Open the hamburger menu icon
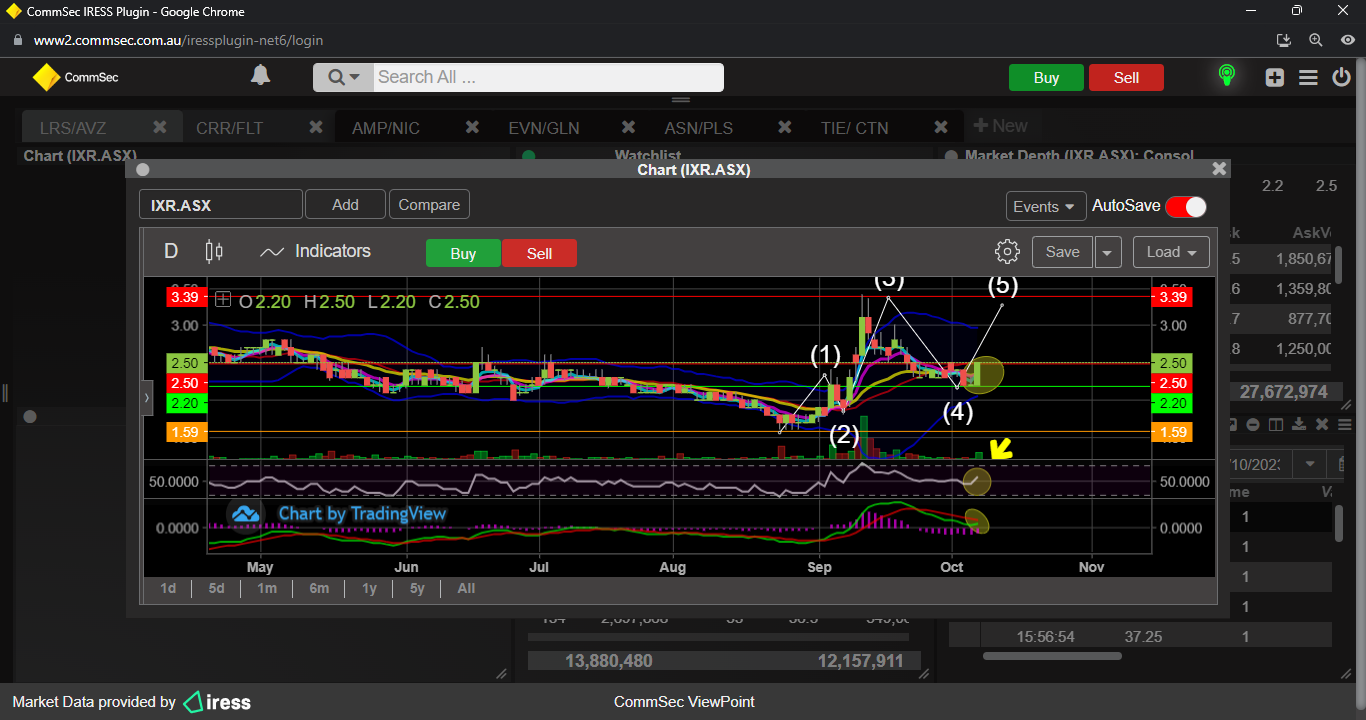The height and width of the screenshot is (720, 1366). click(1308, 77)
